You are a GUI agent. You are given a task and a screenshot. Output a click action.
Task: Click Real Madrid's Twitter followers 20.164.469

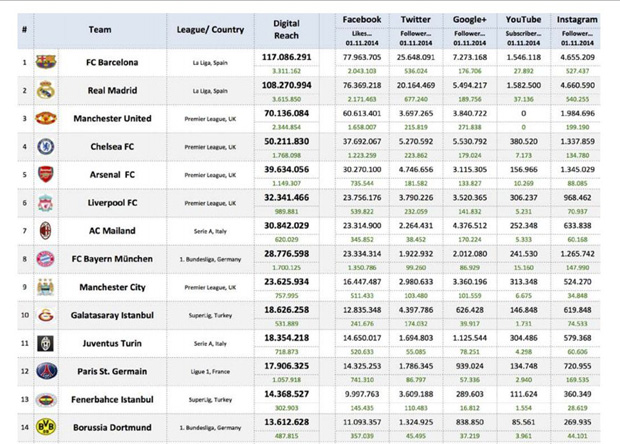tap(416, 85)
